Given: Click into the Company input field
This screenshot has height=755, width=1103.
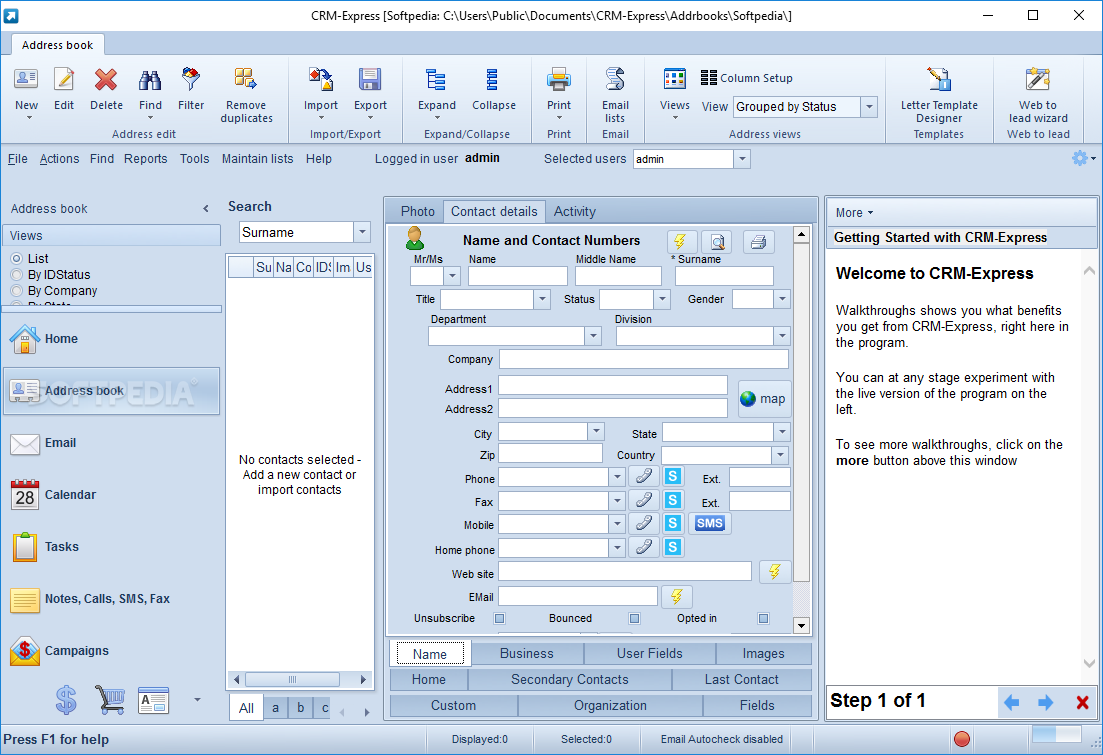Looking at the screenshot, I should (644, 360).
